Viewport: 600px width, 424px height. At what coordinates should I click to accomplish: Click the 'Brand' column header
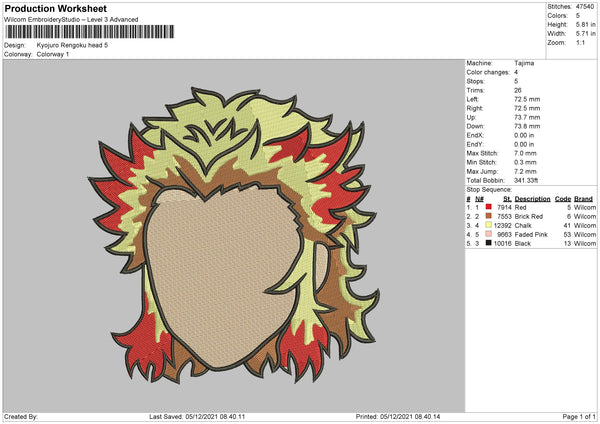[583, 199]
